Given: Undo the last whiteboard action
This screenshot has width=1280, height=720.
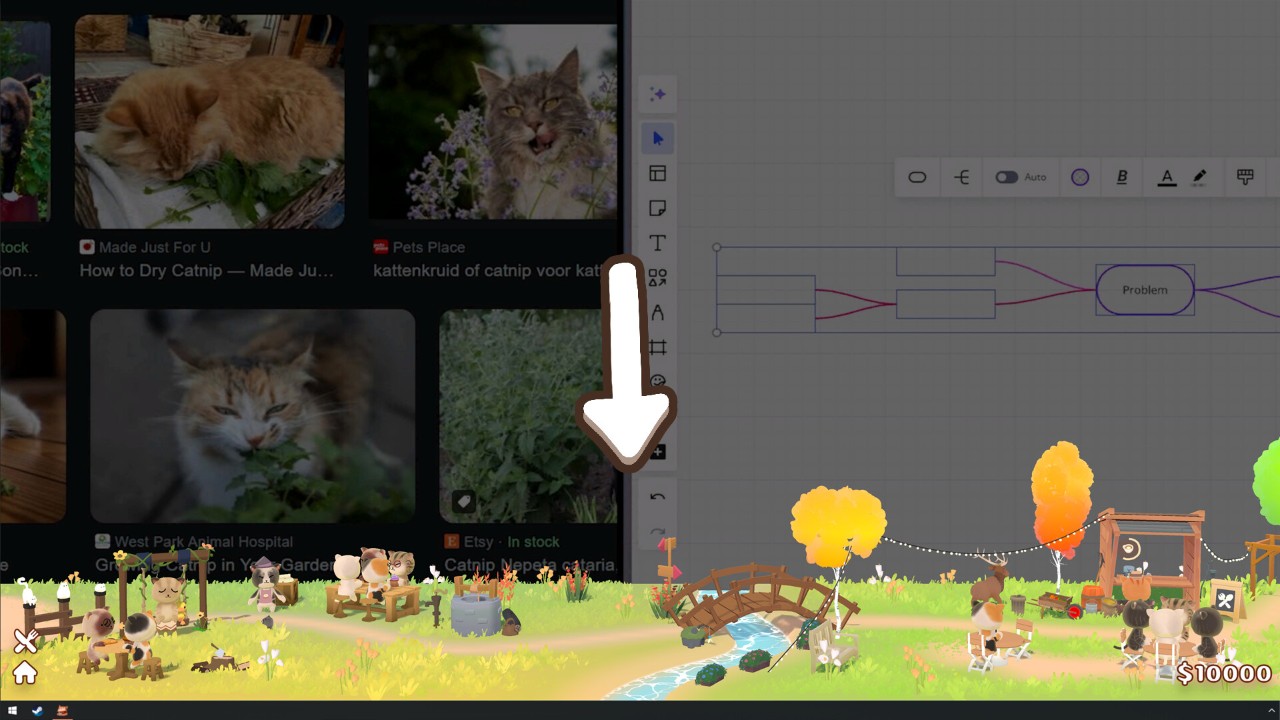Looking at the screenshot, I should point(657,497).
